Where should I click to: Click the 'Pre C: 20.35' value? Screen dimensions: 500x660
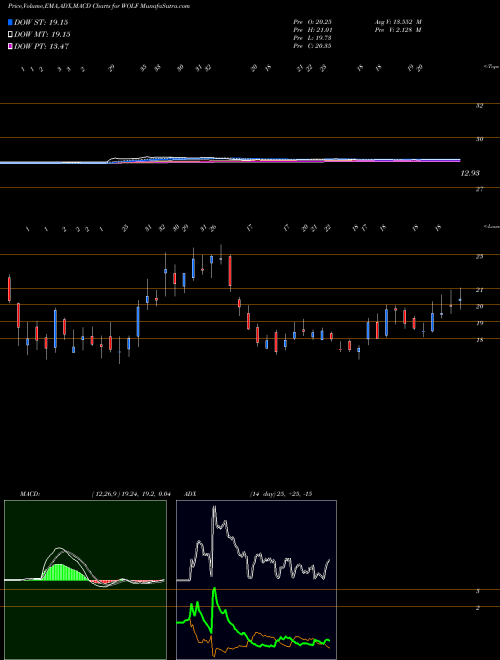point(312,46)
